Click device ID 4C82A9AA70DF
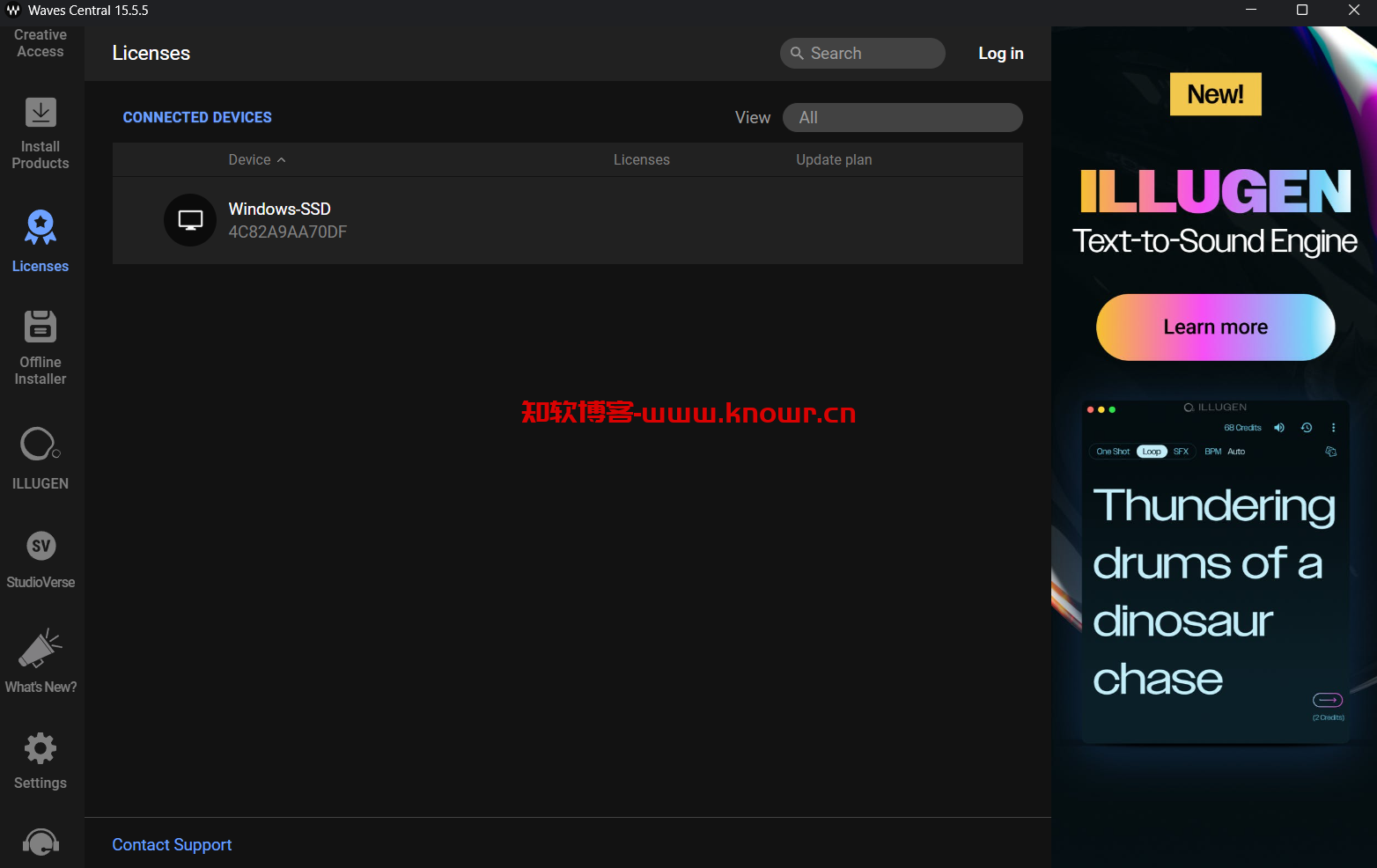 [x=288, y=232]
